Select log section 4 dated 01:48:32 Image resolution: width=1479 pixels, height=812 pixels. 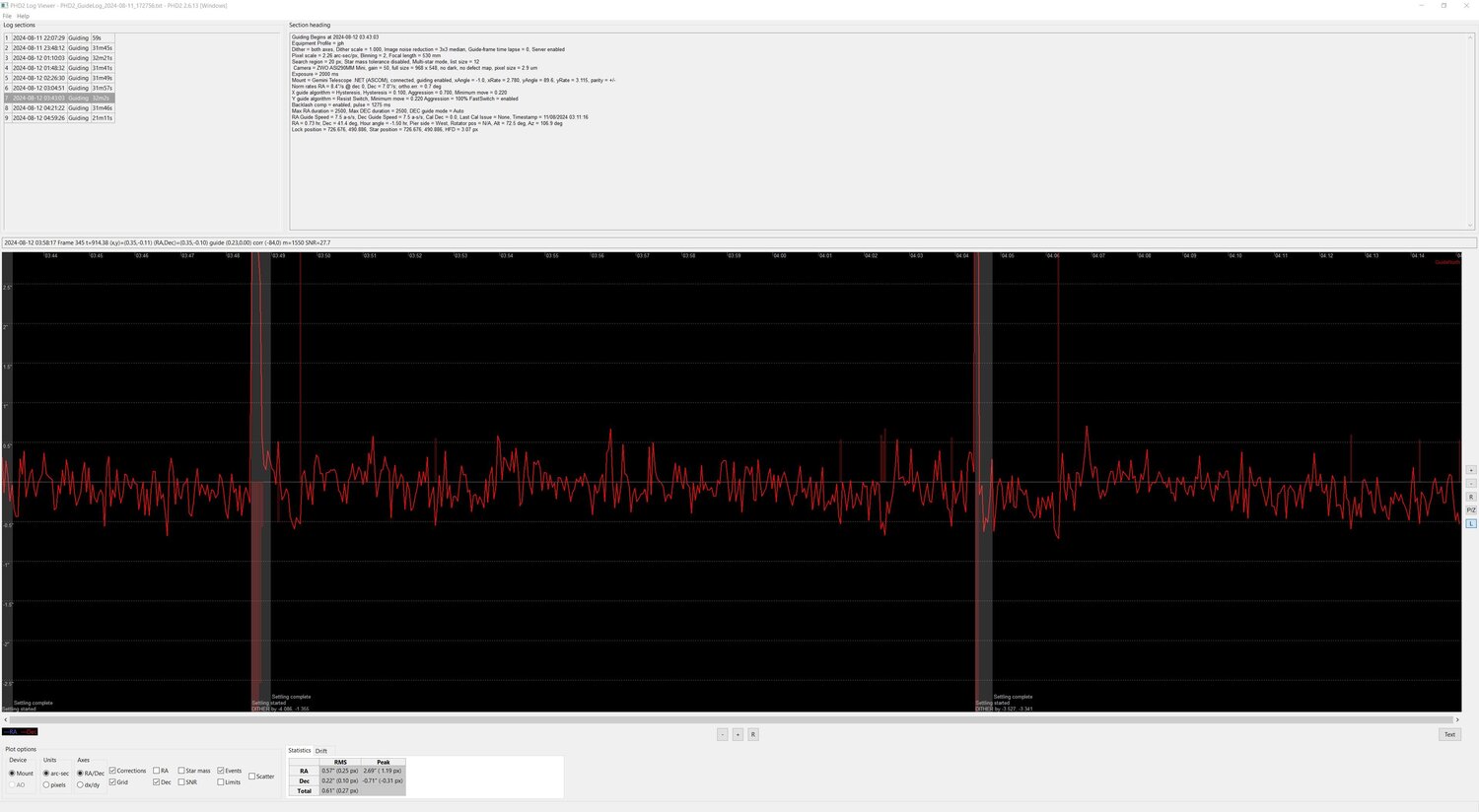59,68
